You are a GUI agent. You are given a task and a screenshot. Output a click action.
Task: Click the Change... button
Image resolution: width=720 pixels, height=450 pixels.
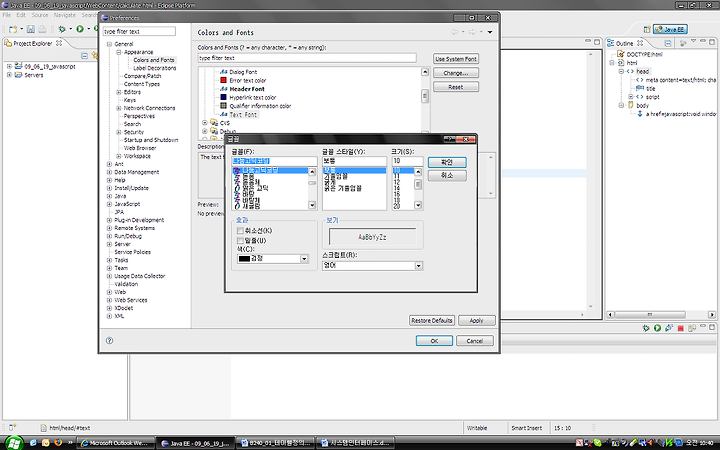pyautogui.click(x=456, y=73)
